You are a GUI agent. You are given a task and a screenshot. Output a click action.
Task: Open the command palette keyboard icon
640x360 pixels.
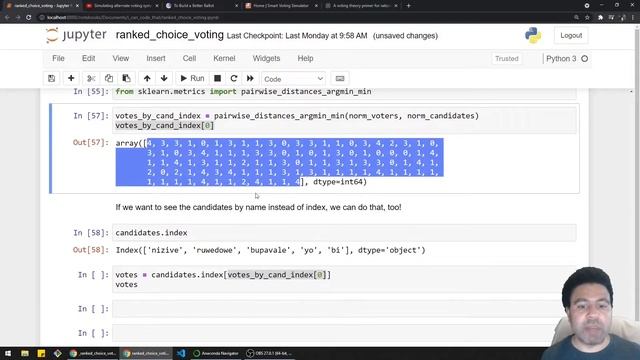tap(340, 78)
